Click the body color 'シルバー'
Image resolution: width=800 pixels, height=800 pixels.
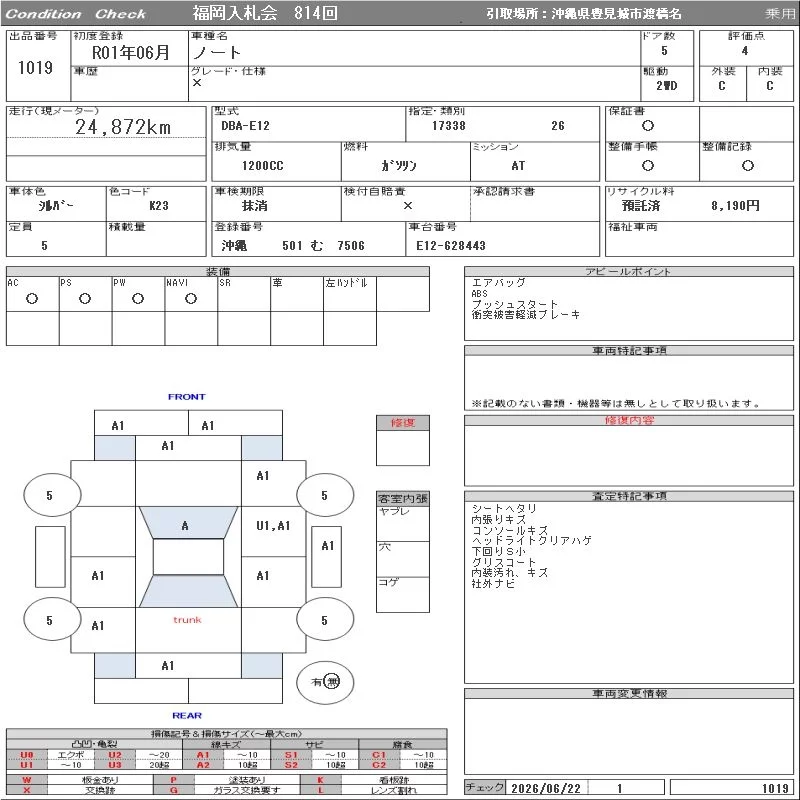pyautogui.click(x=56, y=206)
